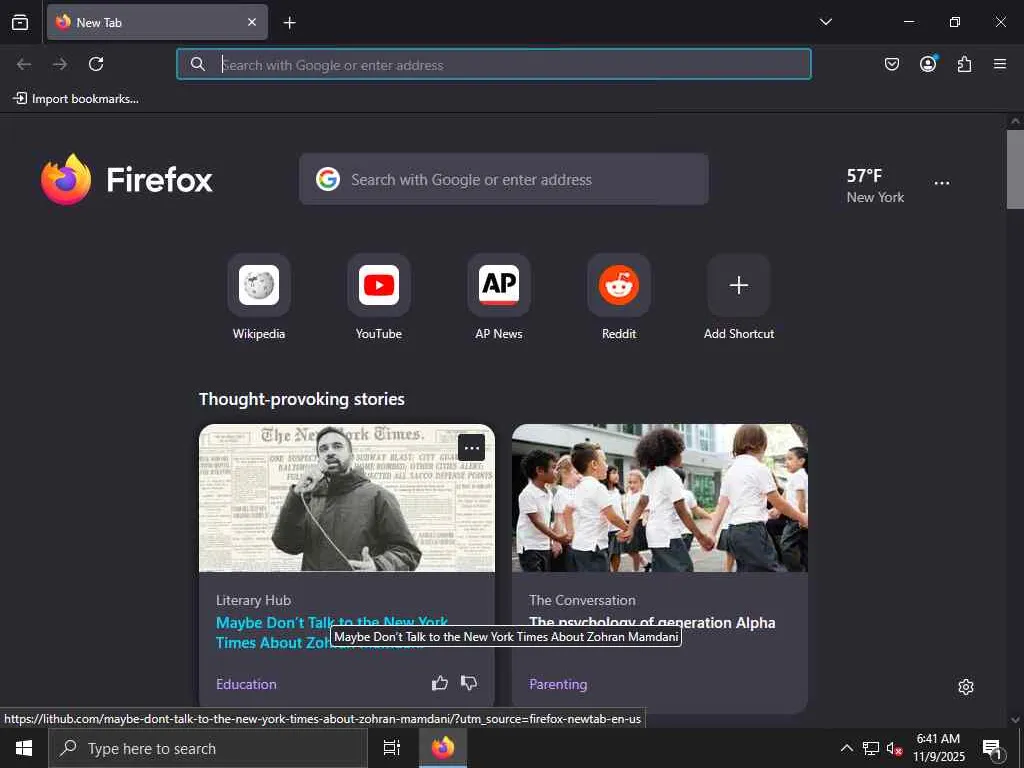Open a new tab with plus button
Viewport: 1024px width, 768px height.
(289, 23)
